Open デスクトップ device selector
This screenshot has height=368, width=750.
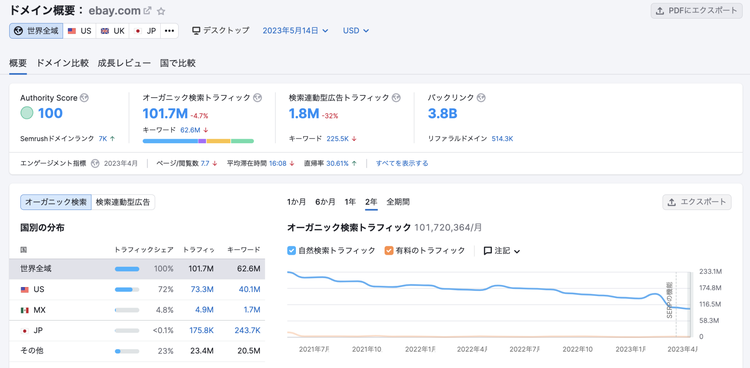(x=221, y=31)
